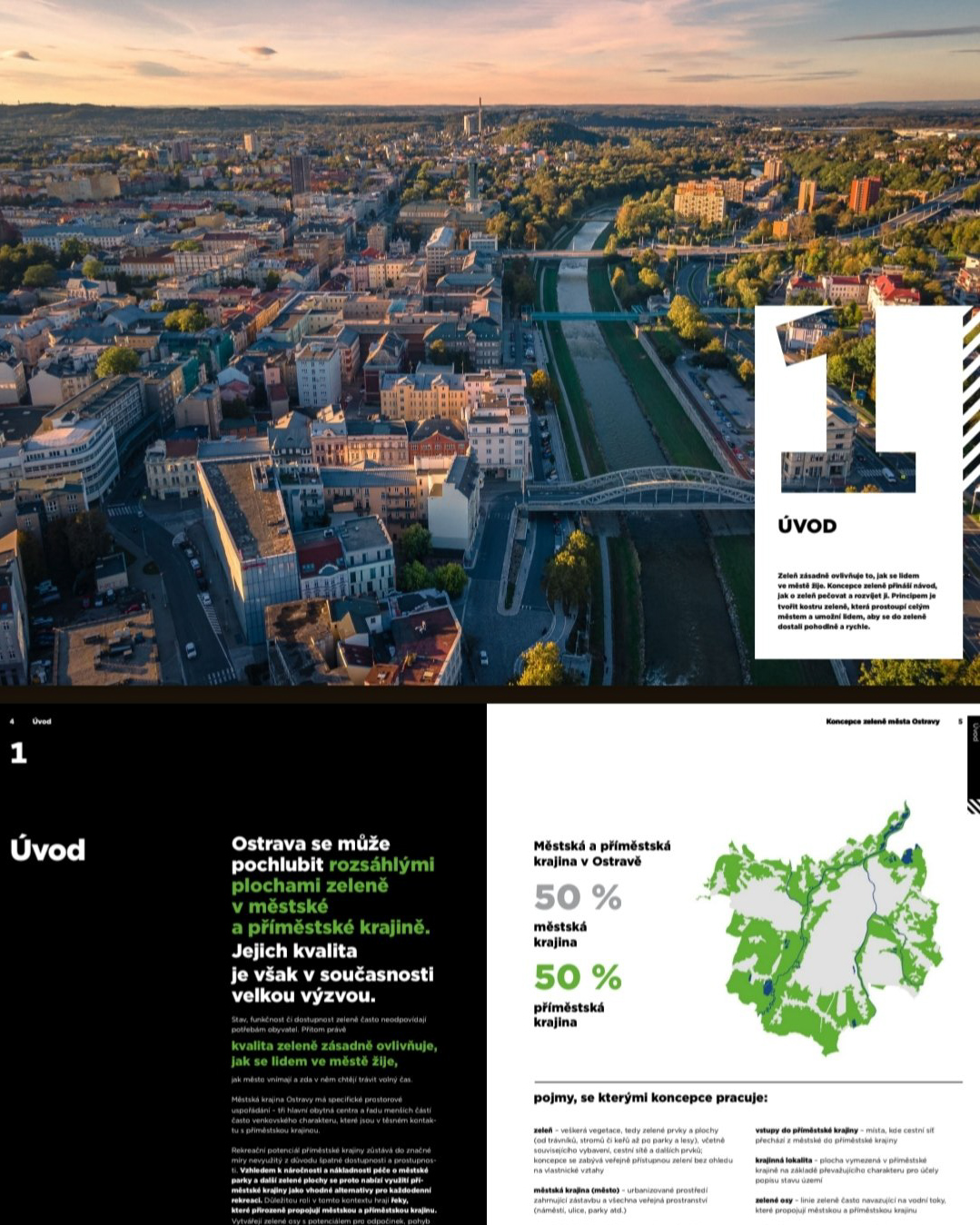980x1225 pixels.
Task: Click the gray 50 % městská krajina figure
Action: (x=578, y=897)
